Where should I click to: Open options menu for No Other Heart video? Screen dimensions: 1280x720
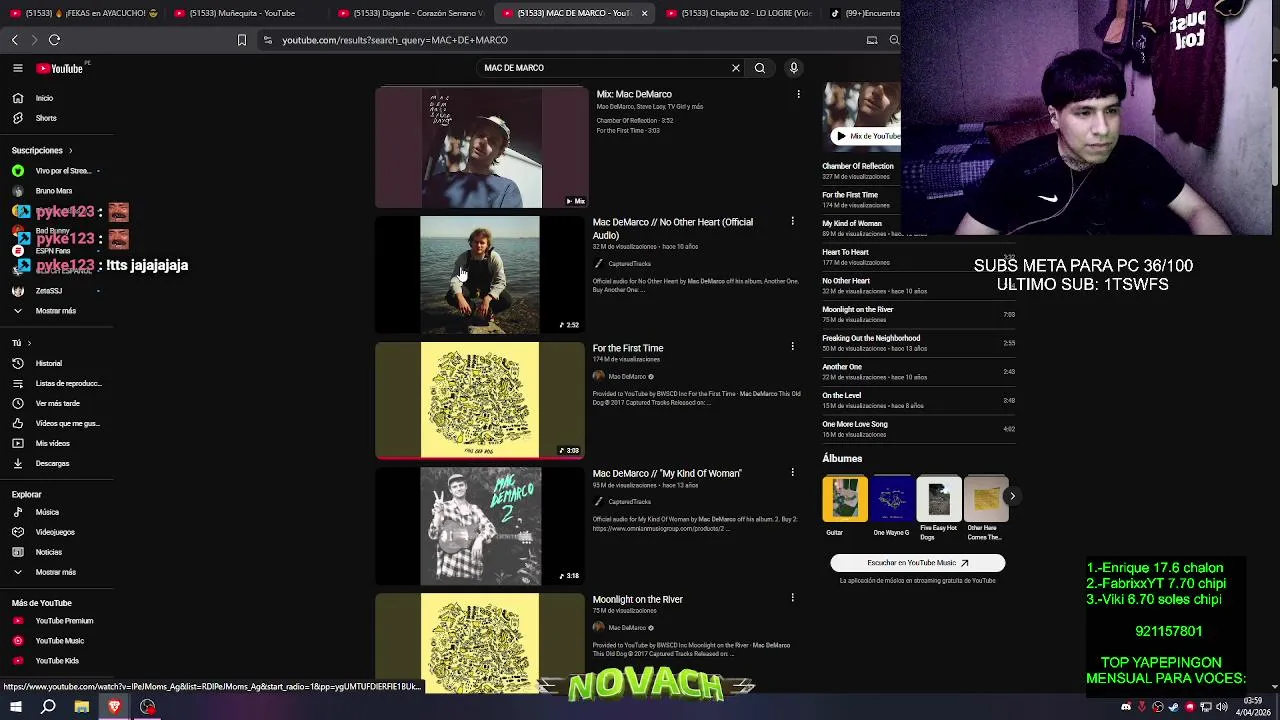[x=792, y=221]
